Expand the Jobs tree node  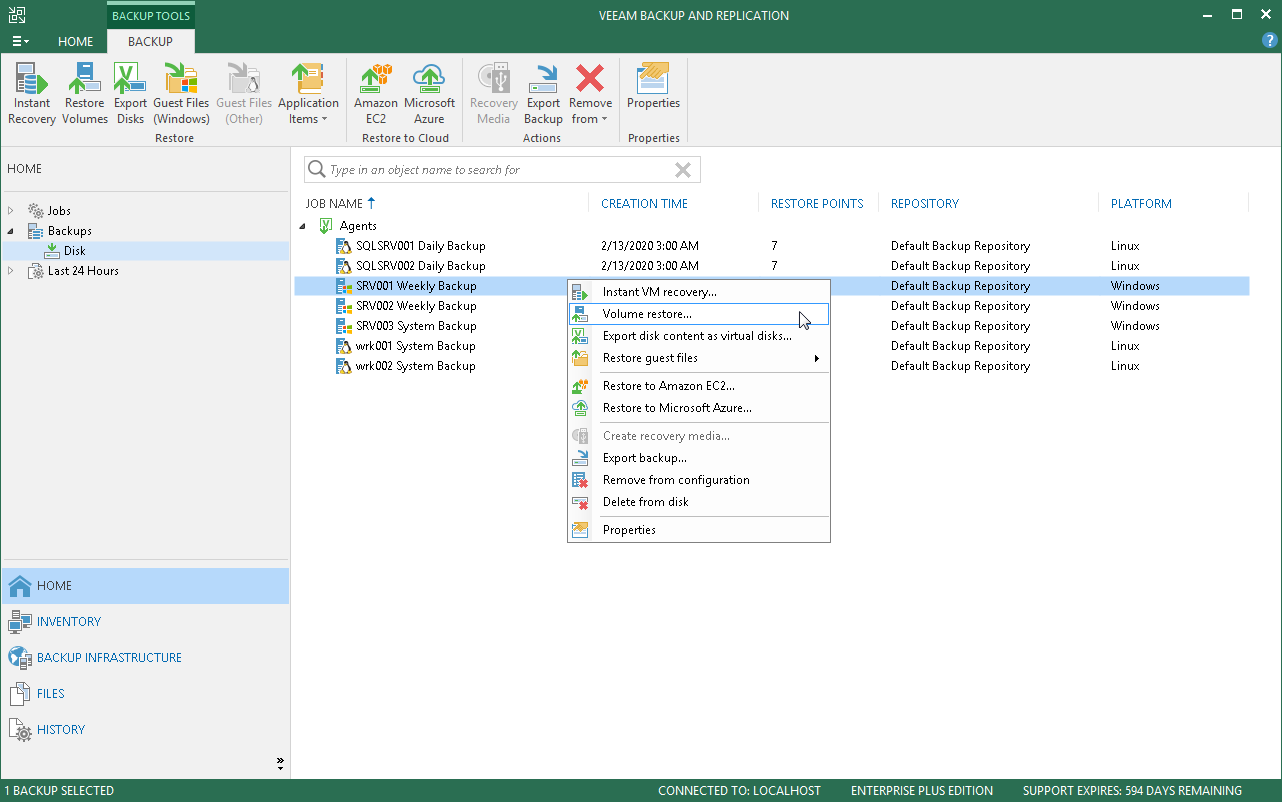[x=11, y=211]
